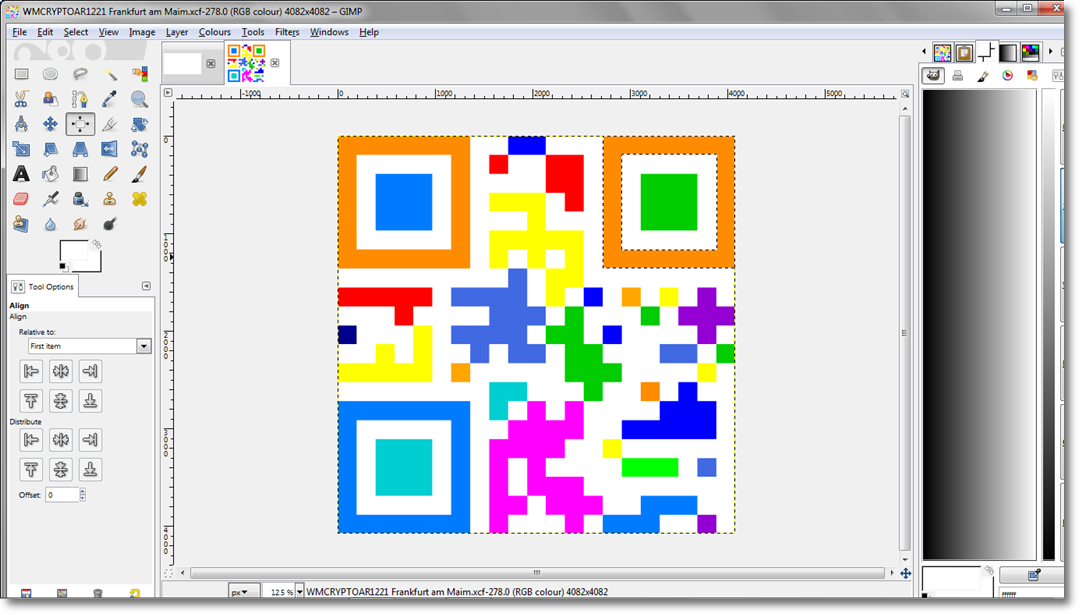Choose the Free Select lasso tool

coord(80,74)
